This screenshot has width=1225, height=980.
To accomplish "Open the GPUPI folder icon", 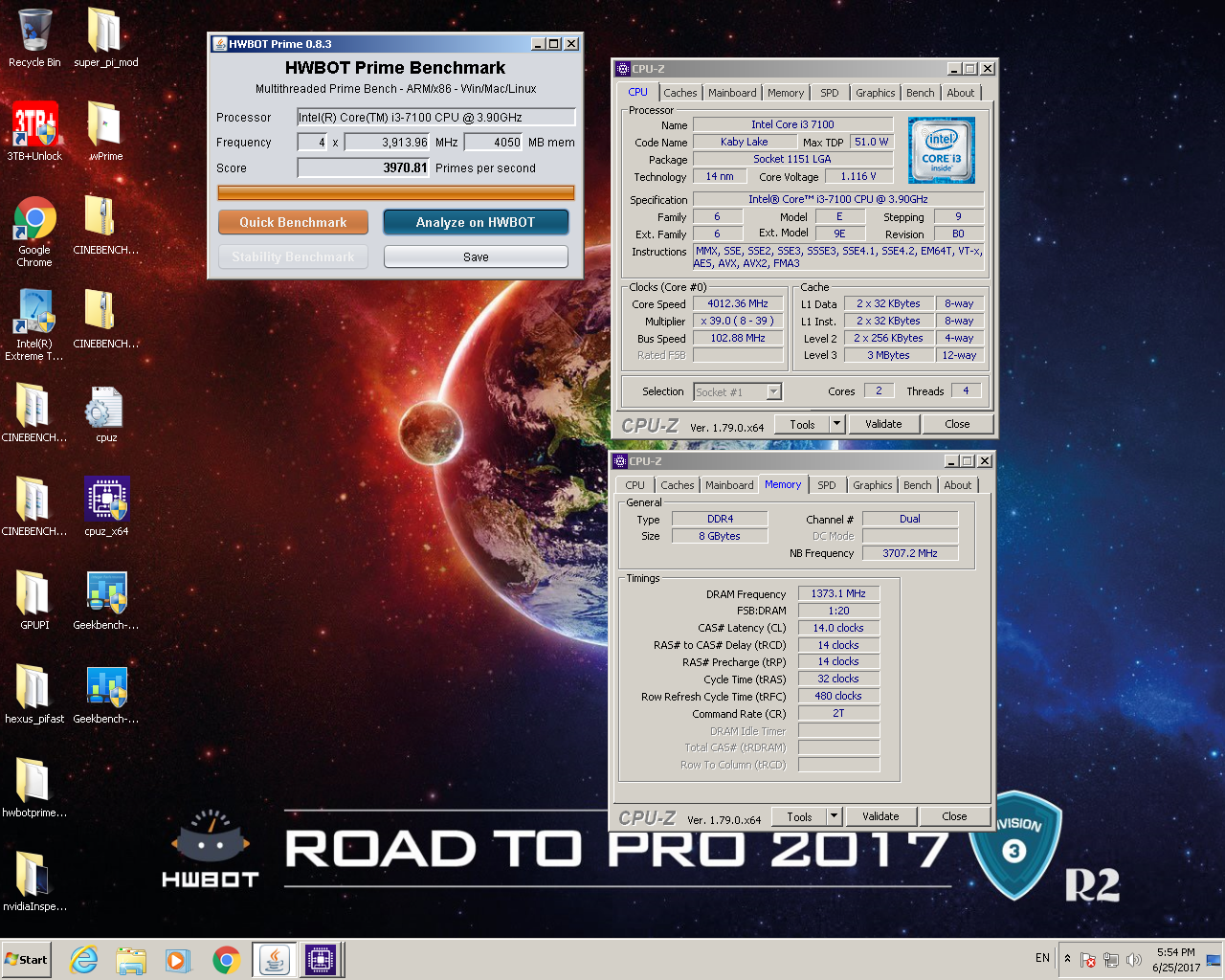I will (34, 601).
